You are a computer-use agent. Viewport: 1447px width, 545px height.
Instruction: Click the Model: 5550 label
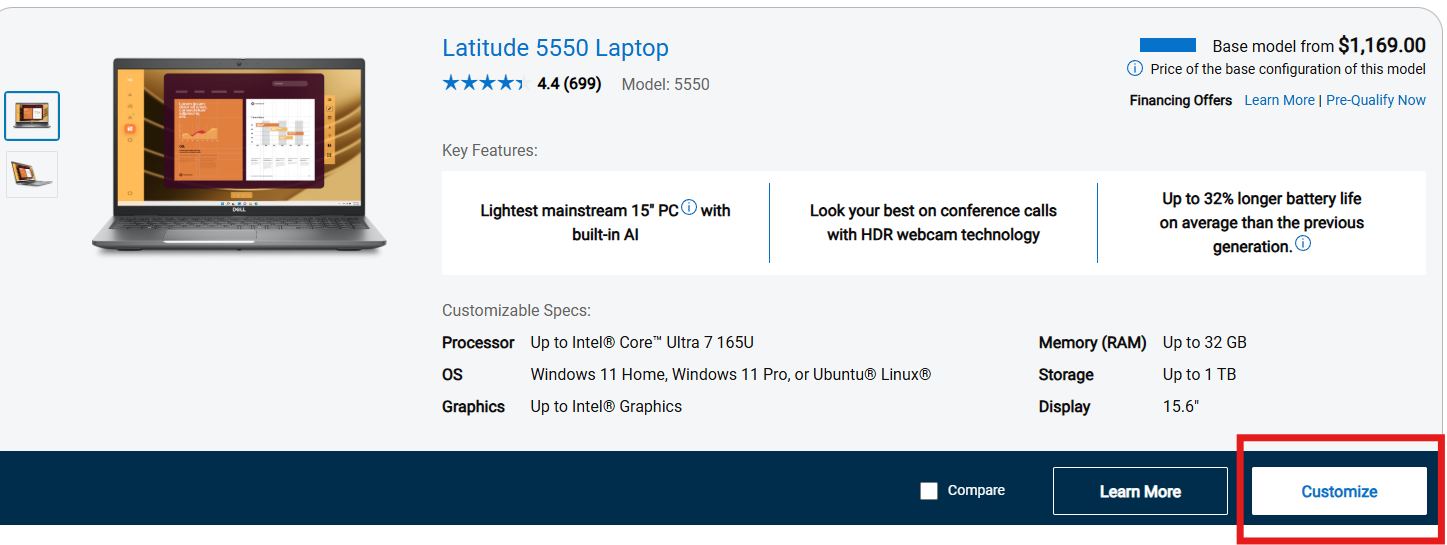click(665, 84)
